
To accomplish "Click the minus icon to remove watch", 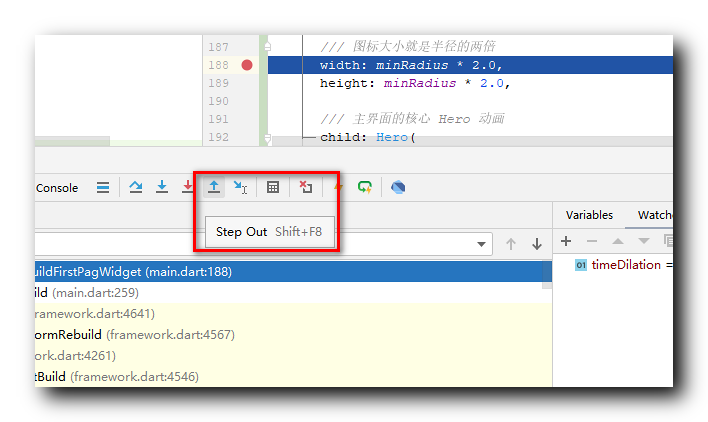I will pyautogui.click(x=592, y=241).
